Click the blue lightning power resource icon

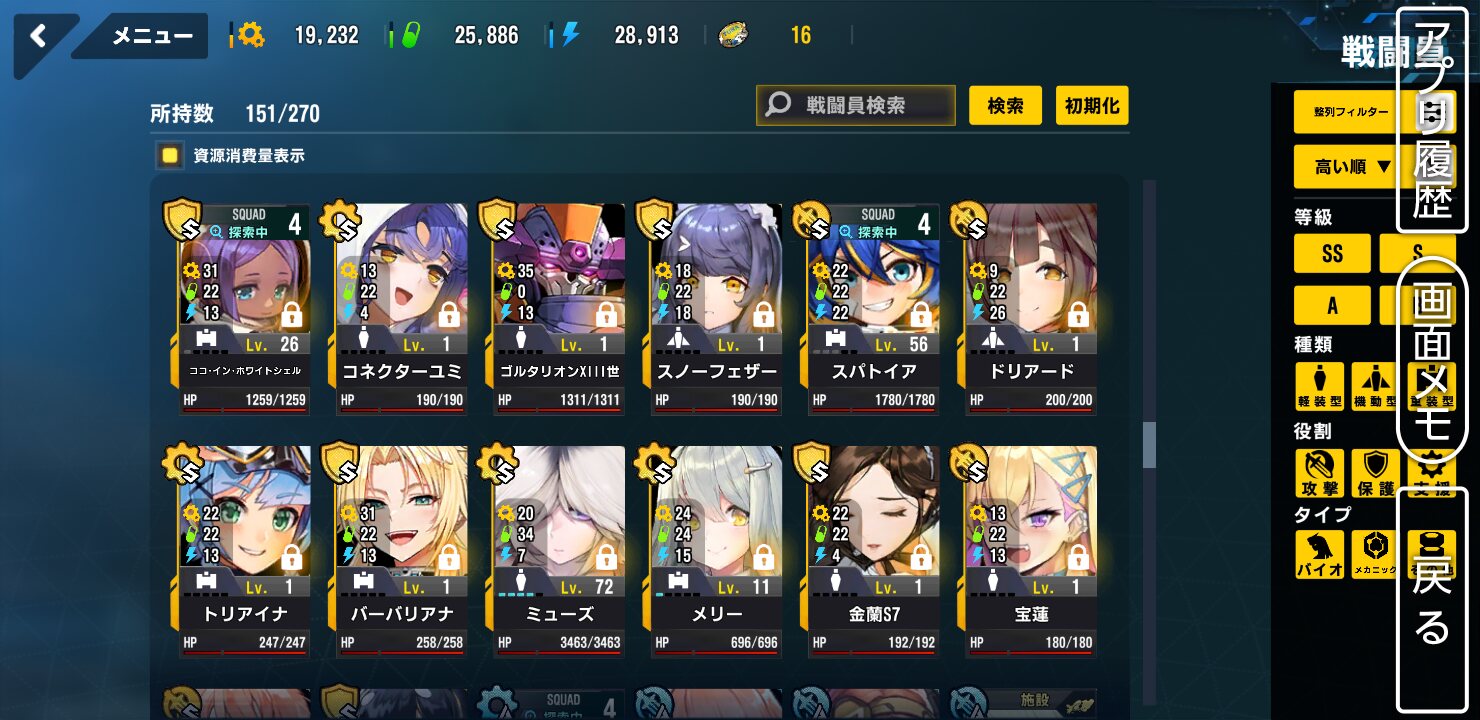click(x=570, y=35)
